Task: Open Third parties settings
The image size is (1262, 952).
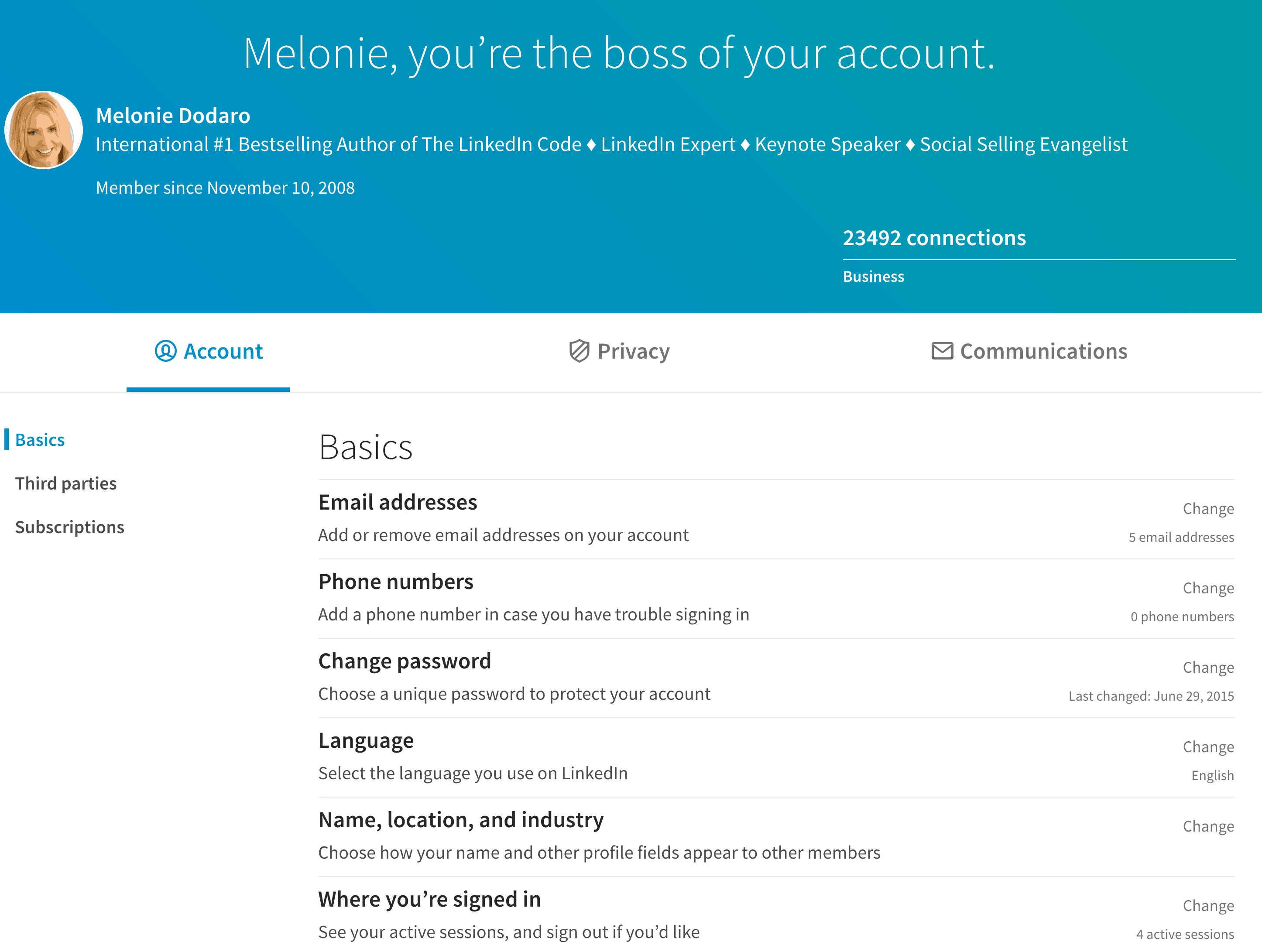Action: coord(65,483)
